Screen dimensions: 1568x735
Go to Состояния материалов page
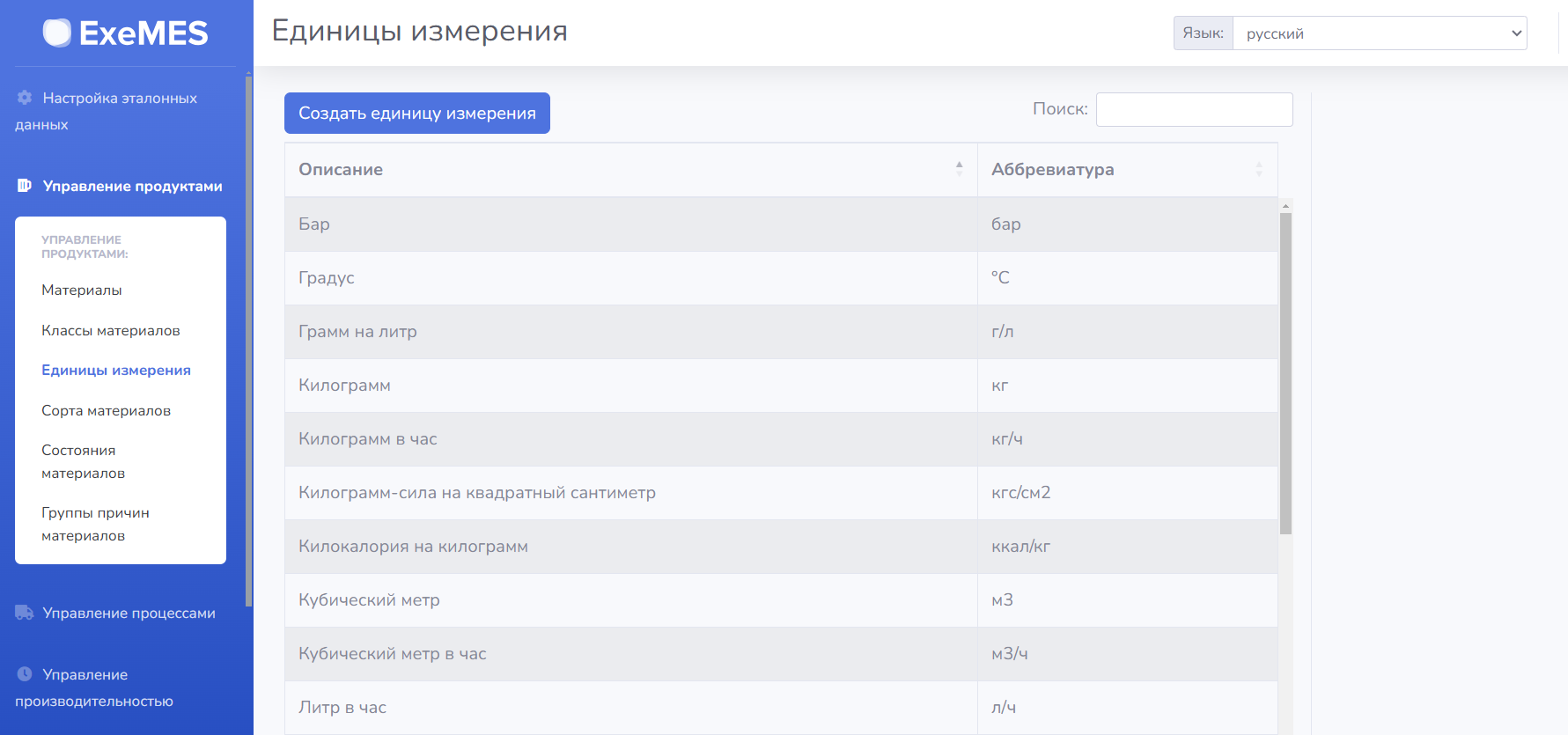pyautogui.click(x=83, y=462)
